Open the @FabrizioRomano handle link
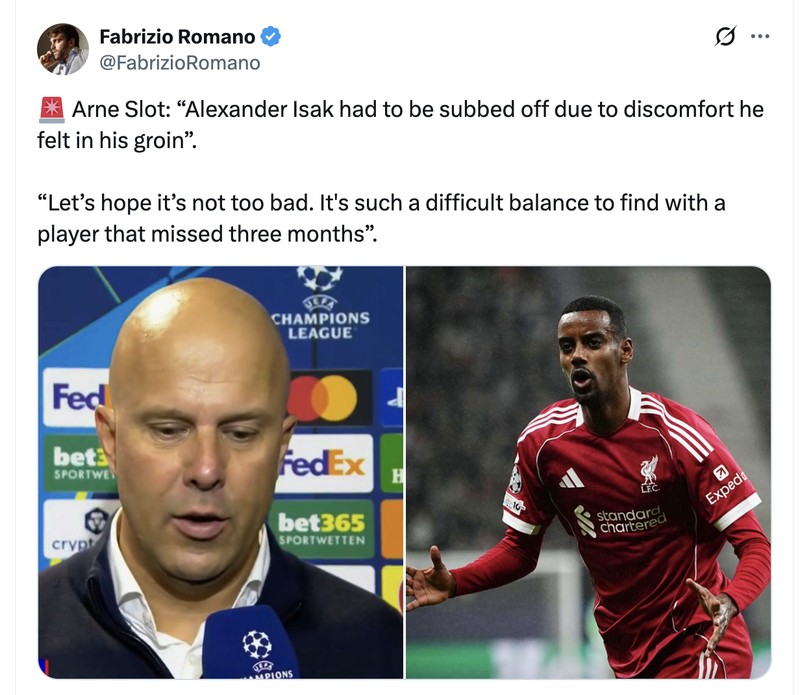 [180, 63]
